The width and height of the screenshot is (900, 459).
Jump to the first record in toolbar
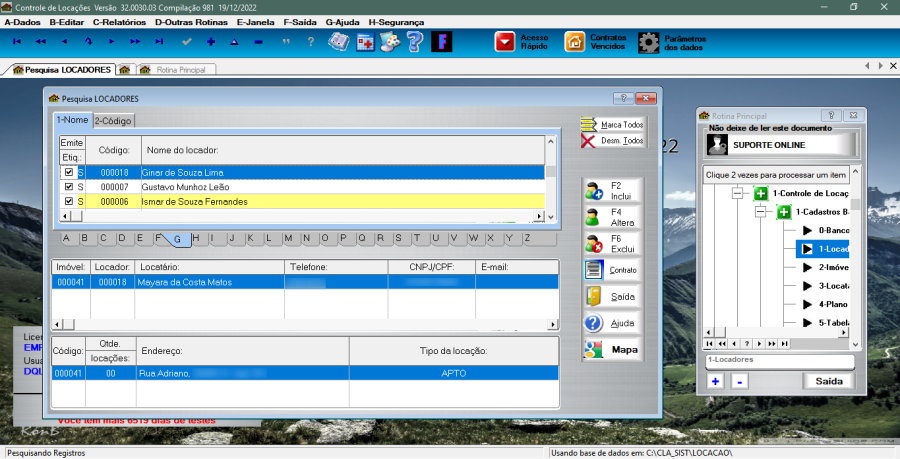click(x=17, y=42)
